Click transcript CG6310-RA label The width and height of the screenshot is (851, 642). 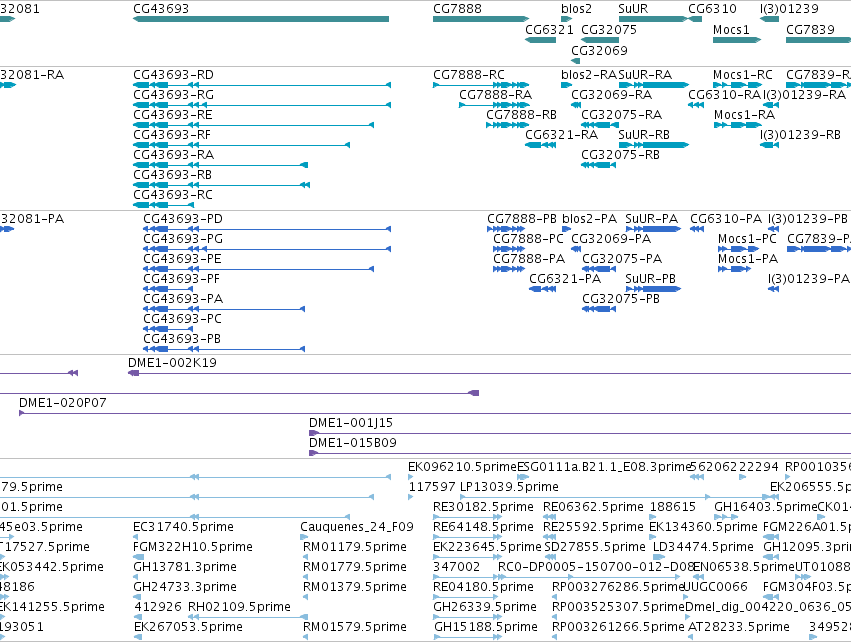[725, 95]
